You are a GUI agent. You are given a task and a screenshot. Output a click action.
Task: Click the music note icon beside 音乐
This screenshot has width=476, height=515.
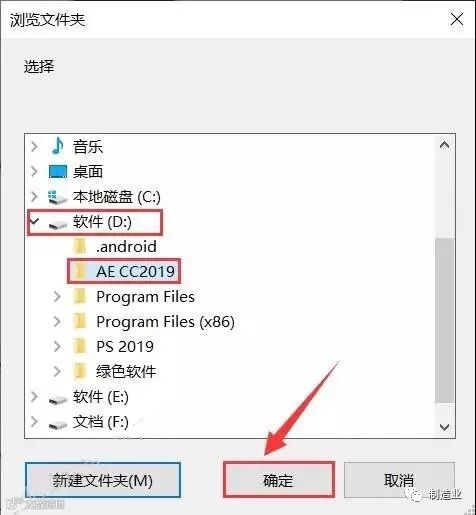coord(58,146)
